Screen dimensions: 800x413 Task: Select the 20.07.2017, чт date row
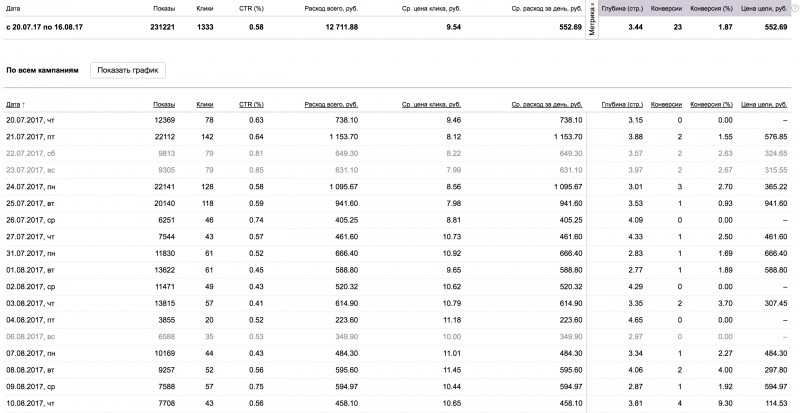[29, 120]
